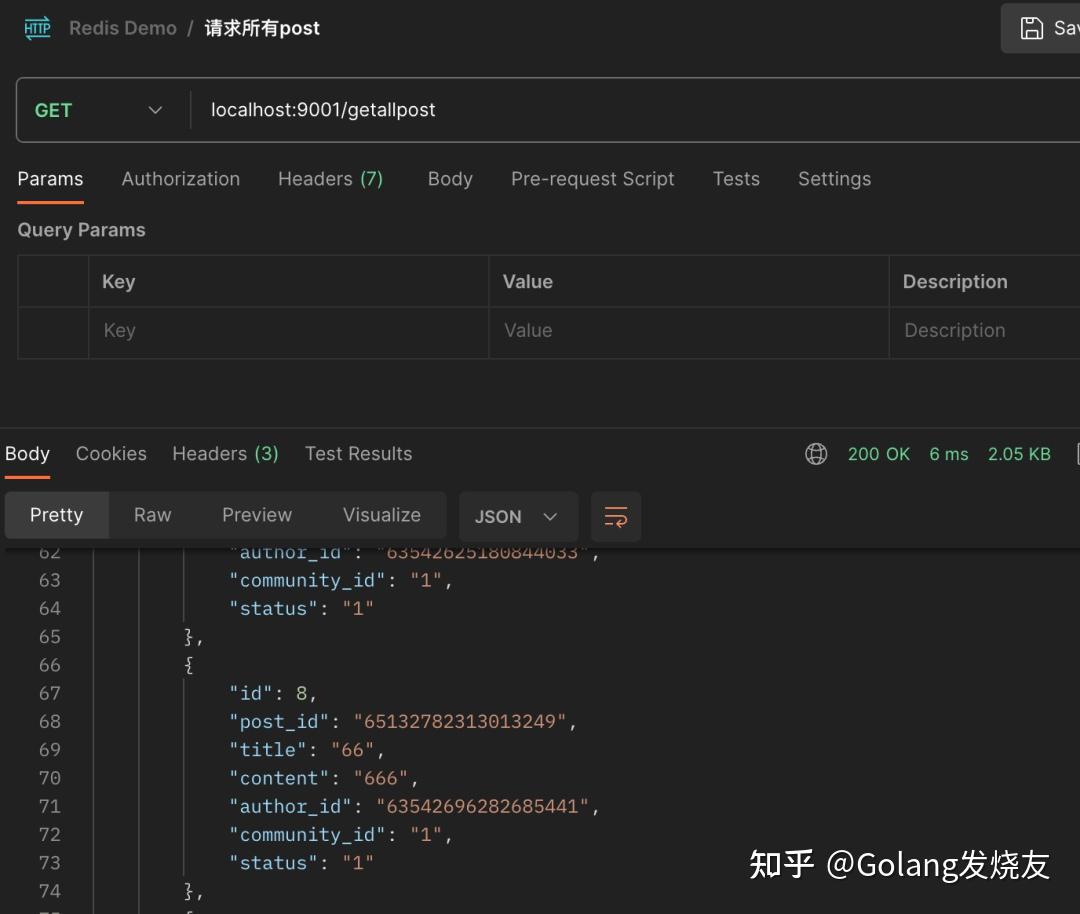Open the Test Results panel
1080x914 pixels.
pyautogui.click(x=358, y=453)
